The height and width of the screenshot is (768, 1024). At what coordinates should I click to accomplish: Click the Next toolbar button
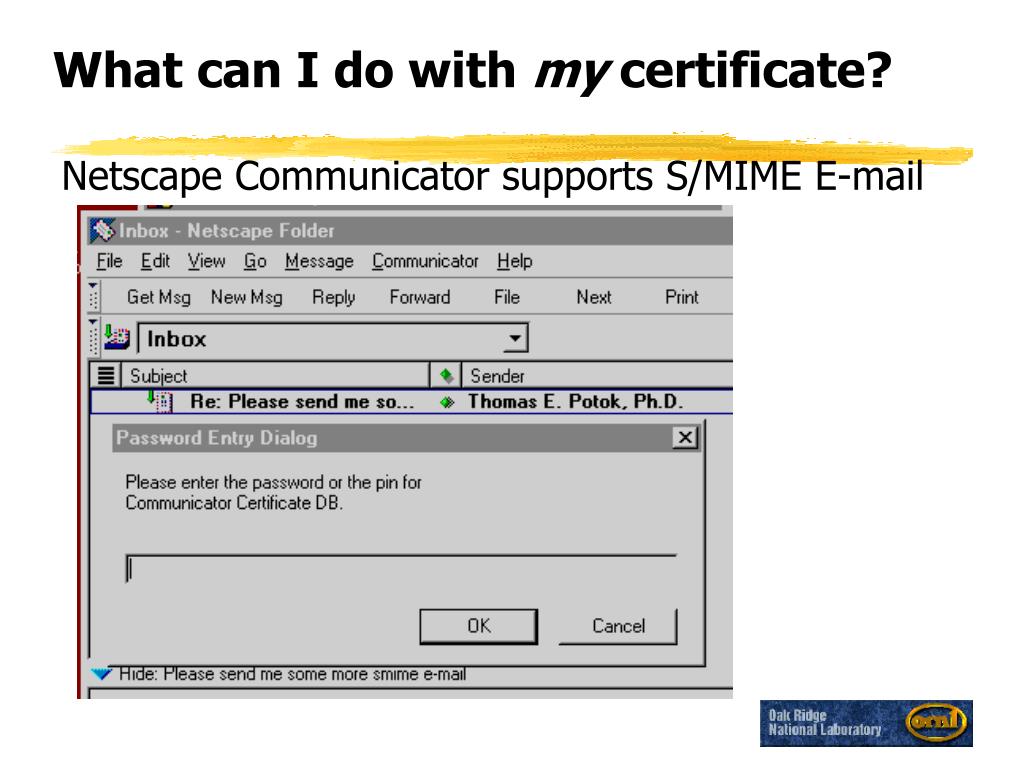click(594, 297)
